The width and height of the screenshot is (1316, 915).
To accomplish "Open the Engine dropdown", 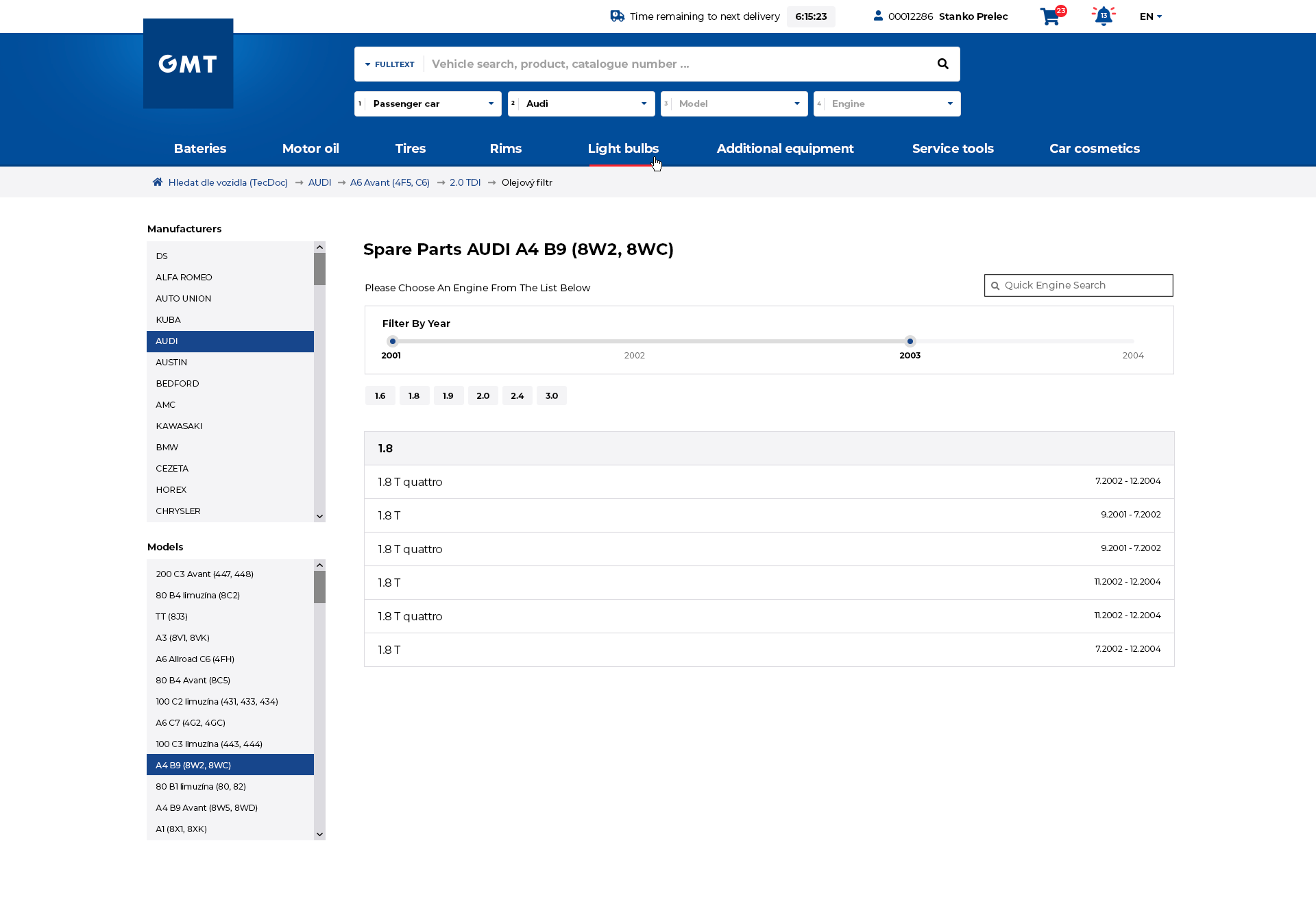I will point(887,103).
